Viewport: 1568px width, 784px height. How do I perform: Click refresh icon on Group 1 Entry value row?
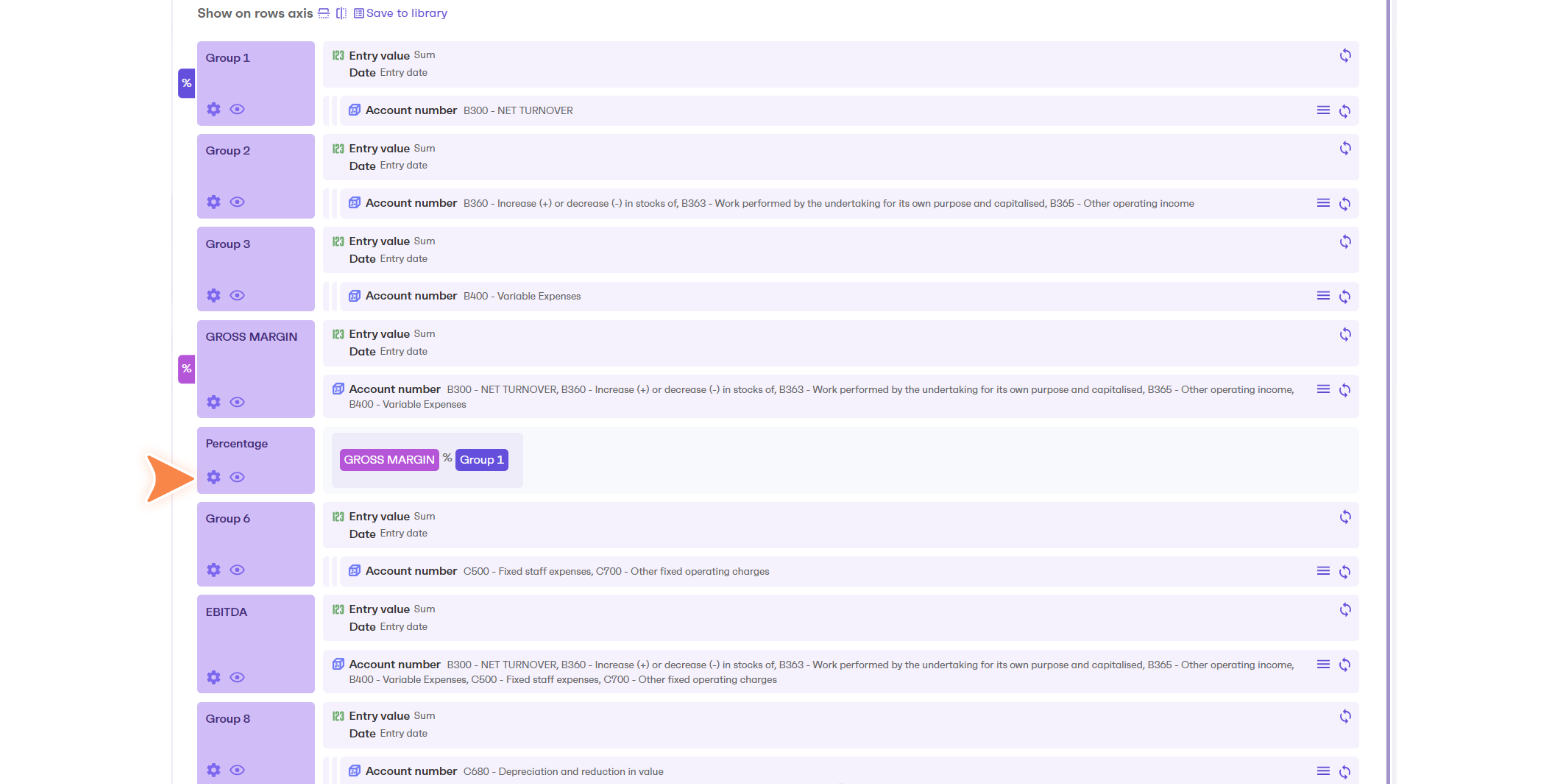(x=1345, y=55)
